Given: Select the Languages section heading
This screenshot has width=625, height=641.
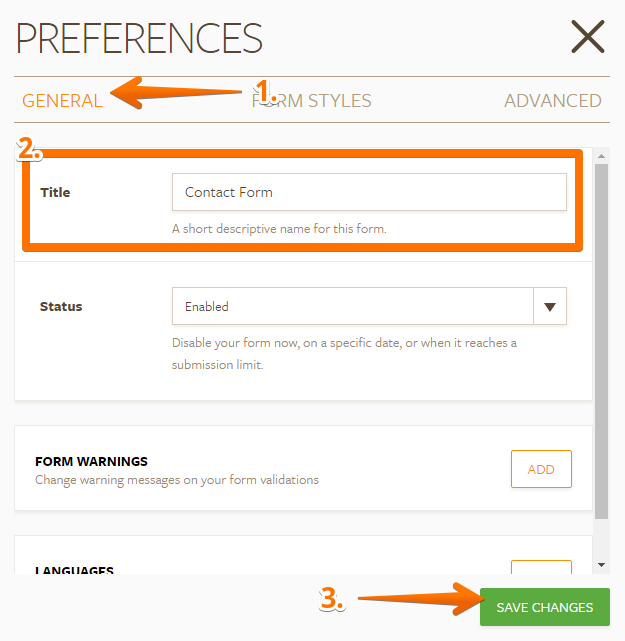Looking at the screenshot, I should coord(74,571).
